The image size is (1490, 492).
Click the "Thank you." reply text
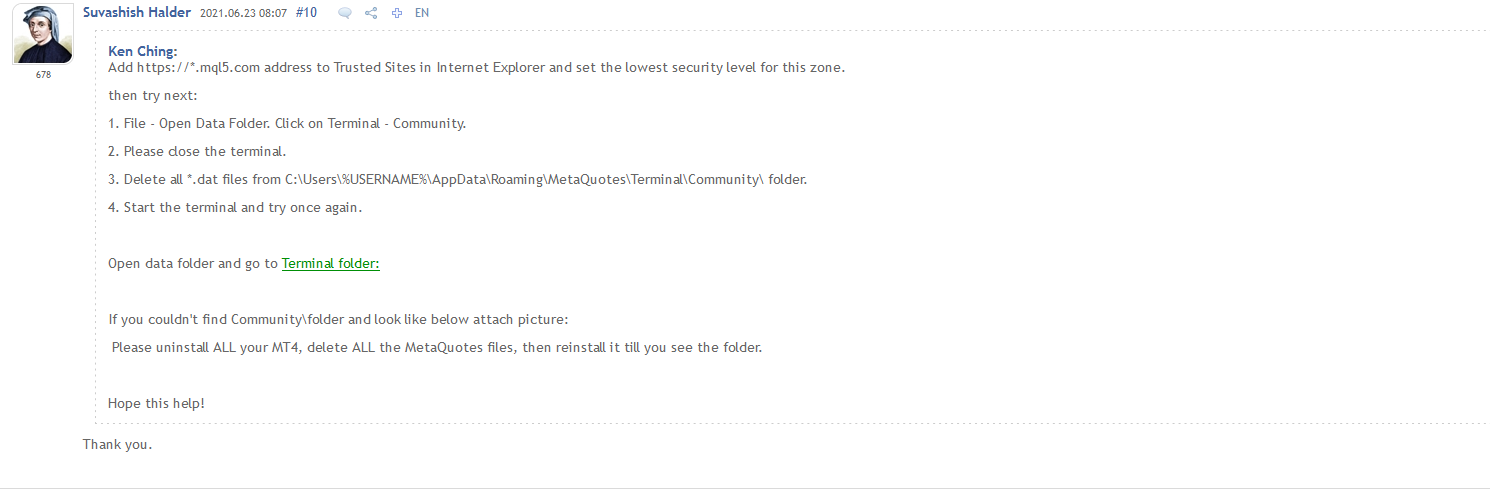(118, 444)
